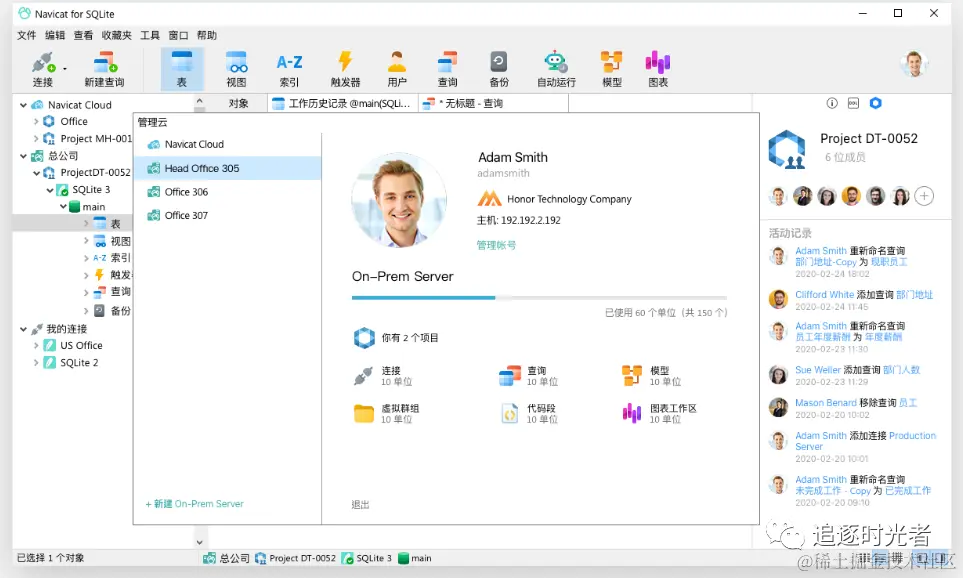This screenshot has height=578, width=963.
Task: Switch to the 工作历史记录 tab
Action: [343, 103]
